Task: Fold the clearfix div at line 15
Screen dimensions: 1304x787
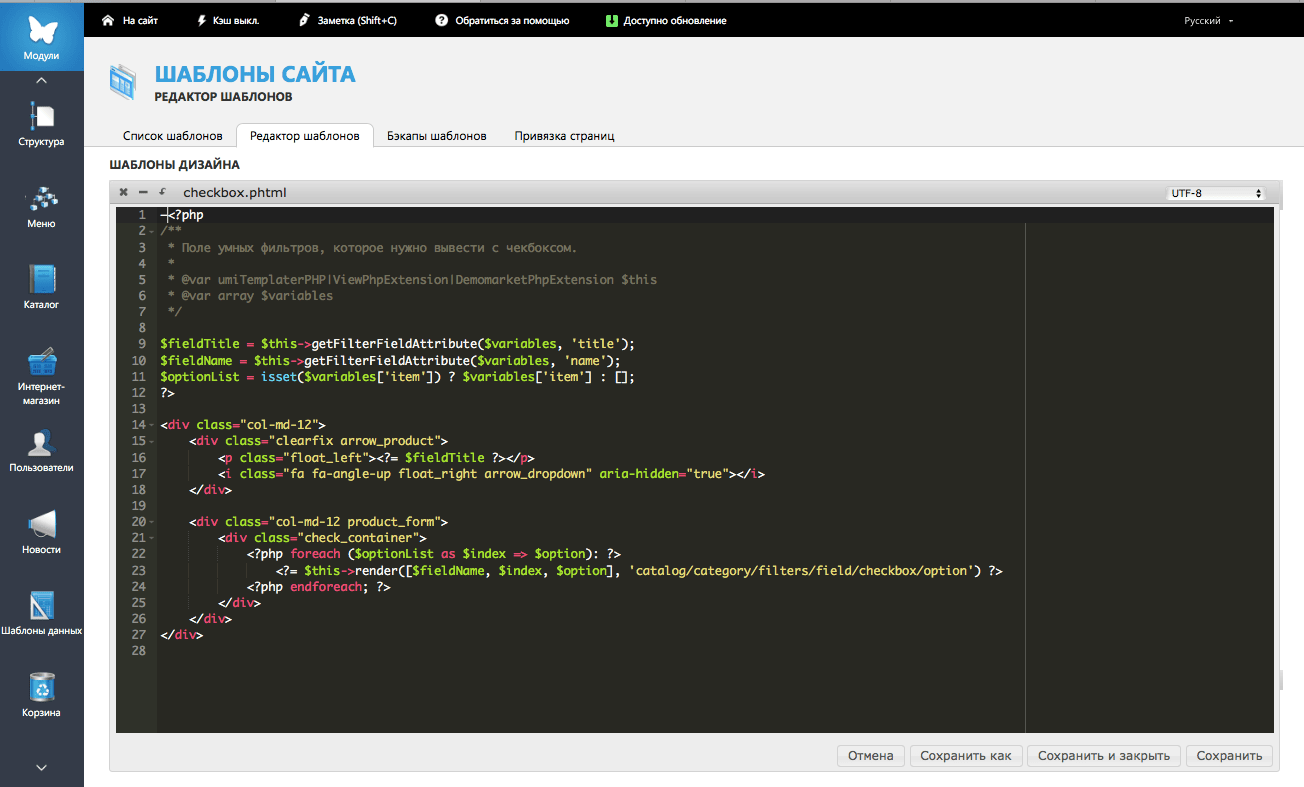Action: click(x=151, y=441)
